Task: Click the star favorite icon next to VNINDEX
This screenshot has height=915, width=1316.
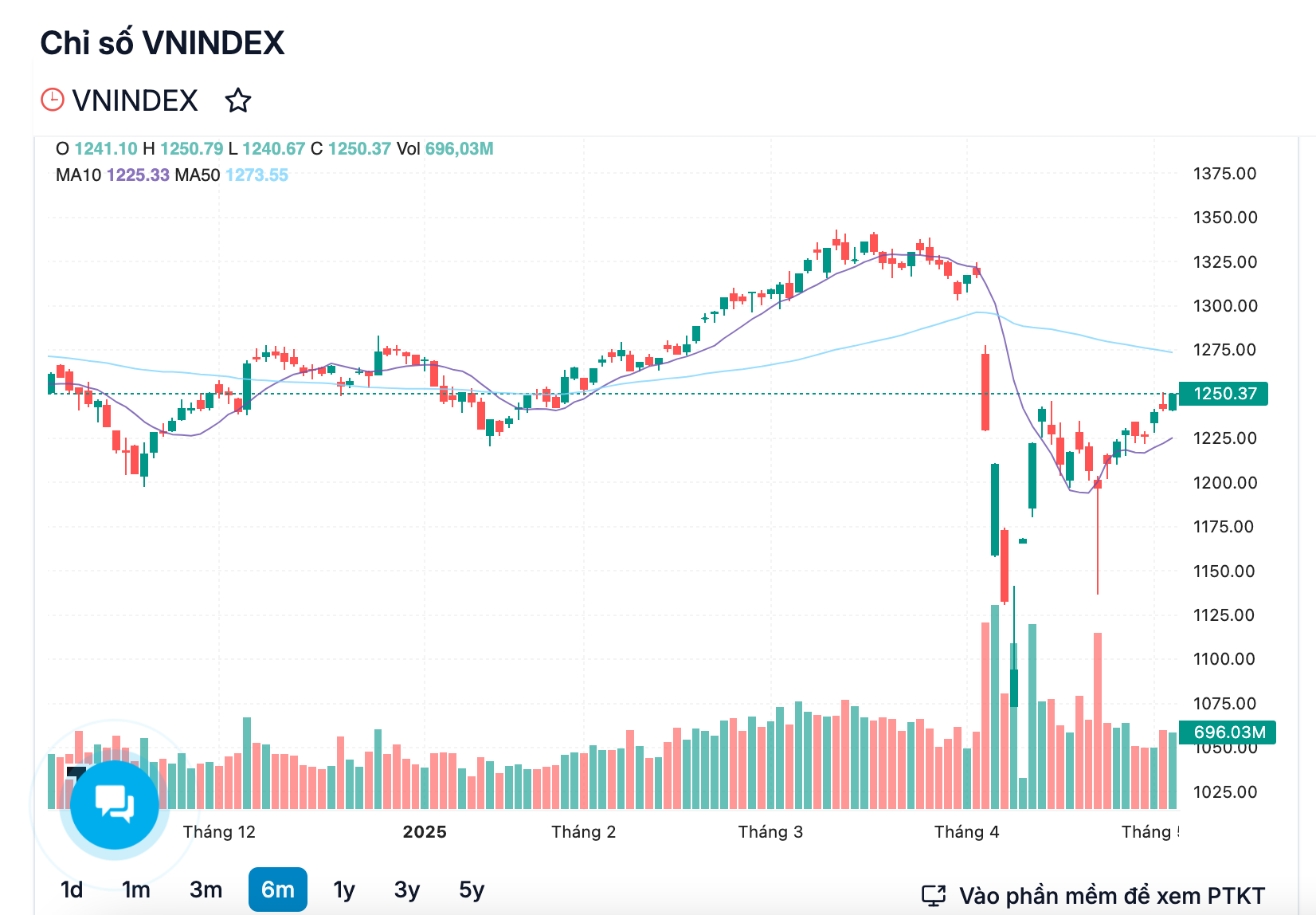Action: point(237,101)
